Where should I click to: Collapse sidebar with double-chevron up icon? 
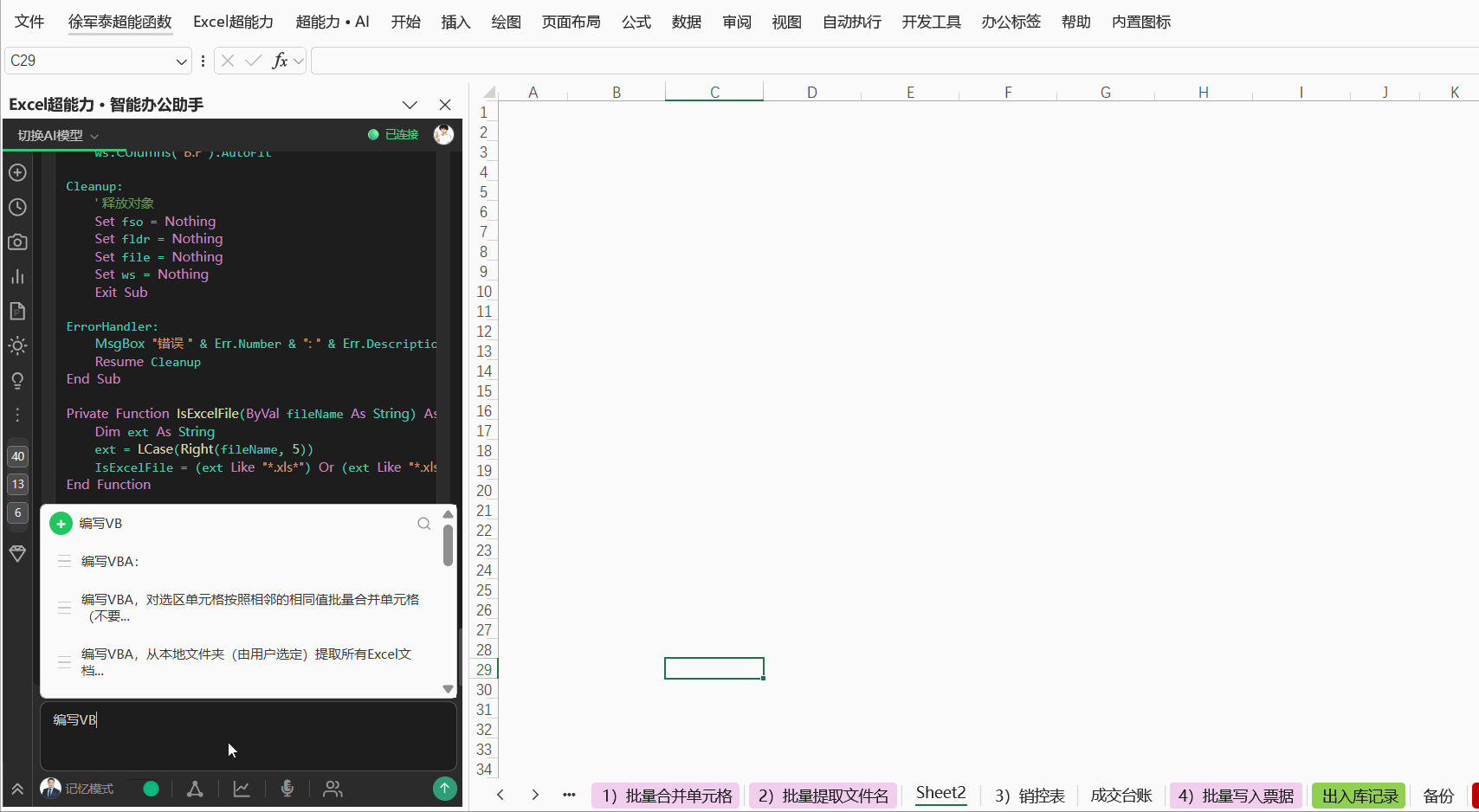(x=17, y=789)
